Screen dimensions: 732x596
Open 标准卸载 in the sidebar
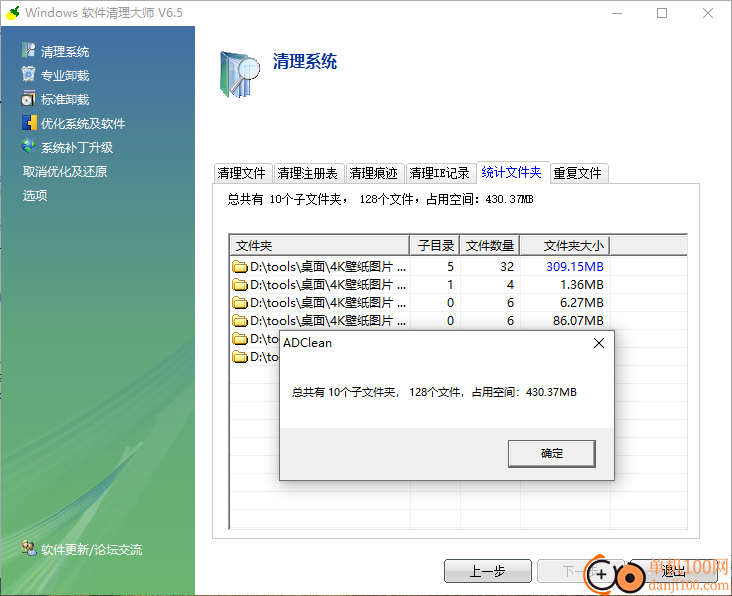65,99
